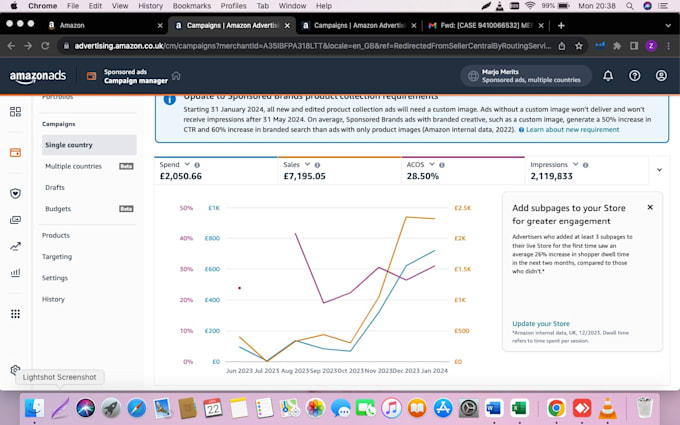Open Microsoft Excel from the Dock
Screen dimensions: 680x425
tap(519, 408)
